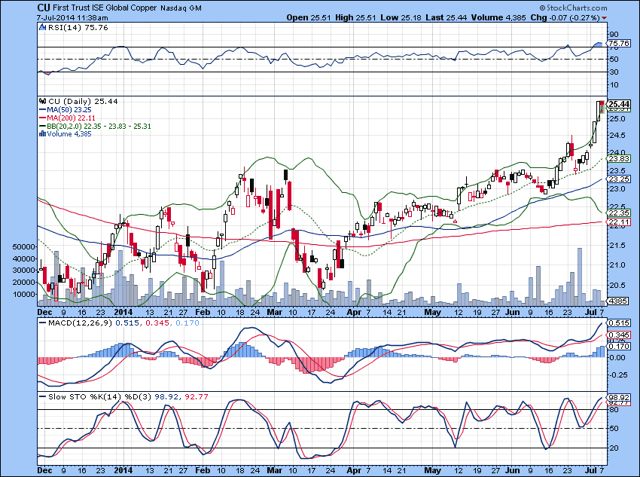Click the 'MACD(12,26,9)' indicator label
The image size is (640, 477).
click(80, 323)
